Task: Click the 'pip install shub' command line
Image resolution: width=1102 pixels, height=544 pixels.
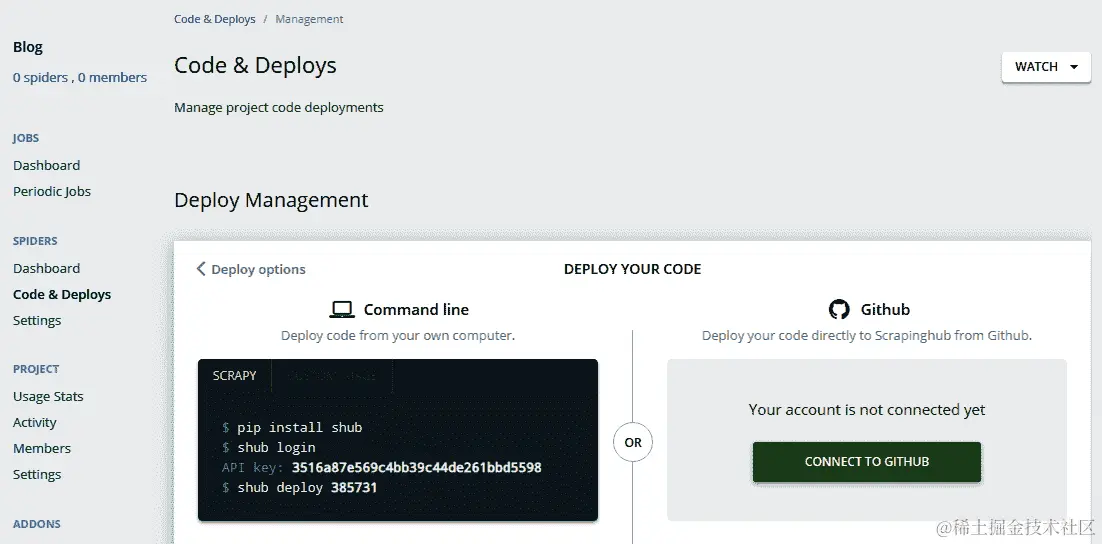Action: point(292,427)
